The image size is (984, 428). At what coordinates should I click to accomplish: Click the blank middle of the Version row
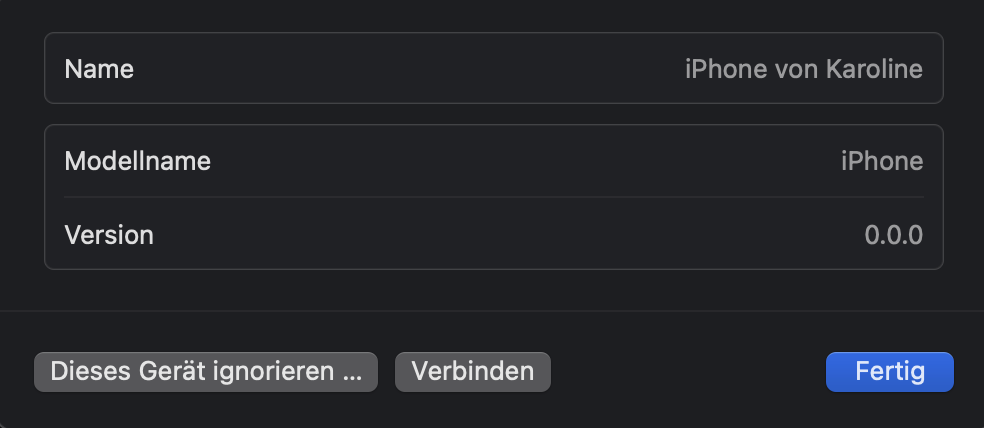pyautogui.click(x=500, y=235)
